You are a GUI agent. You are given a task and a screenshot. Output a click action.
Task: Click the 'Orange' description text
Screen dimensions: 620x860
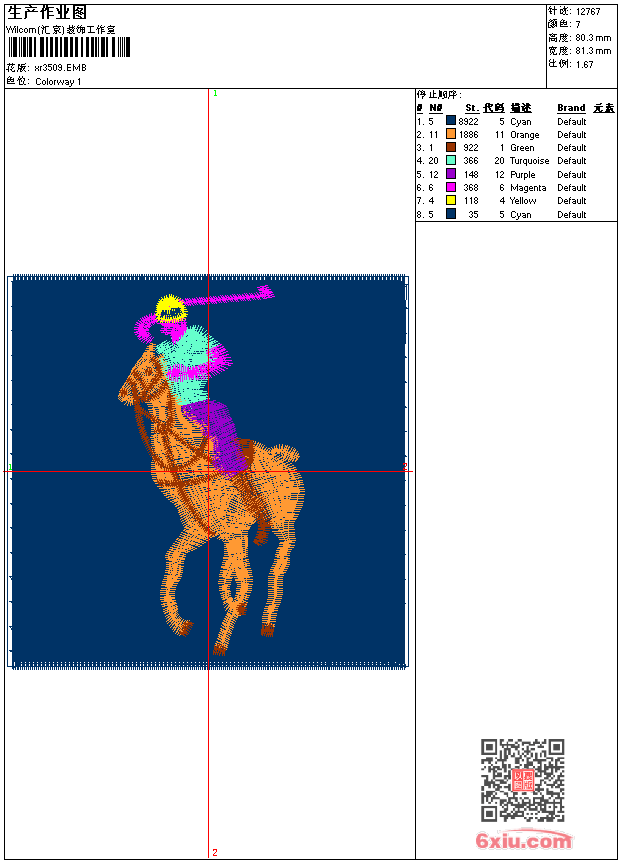coord(525,135)
